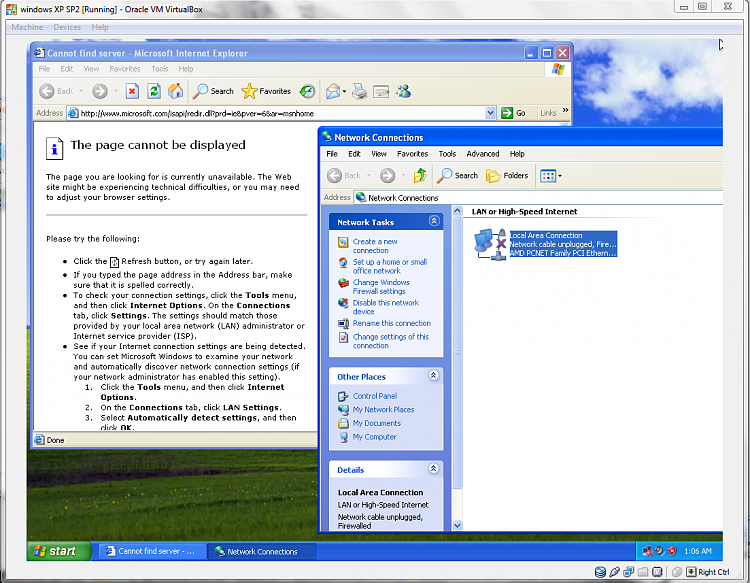Click the Home icon in Internet Explorer
750x583 pixels.
click(176, 91)
